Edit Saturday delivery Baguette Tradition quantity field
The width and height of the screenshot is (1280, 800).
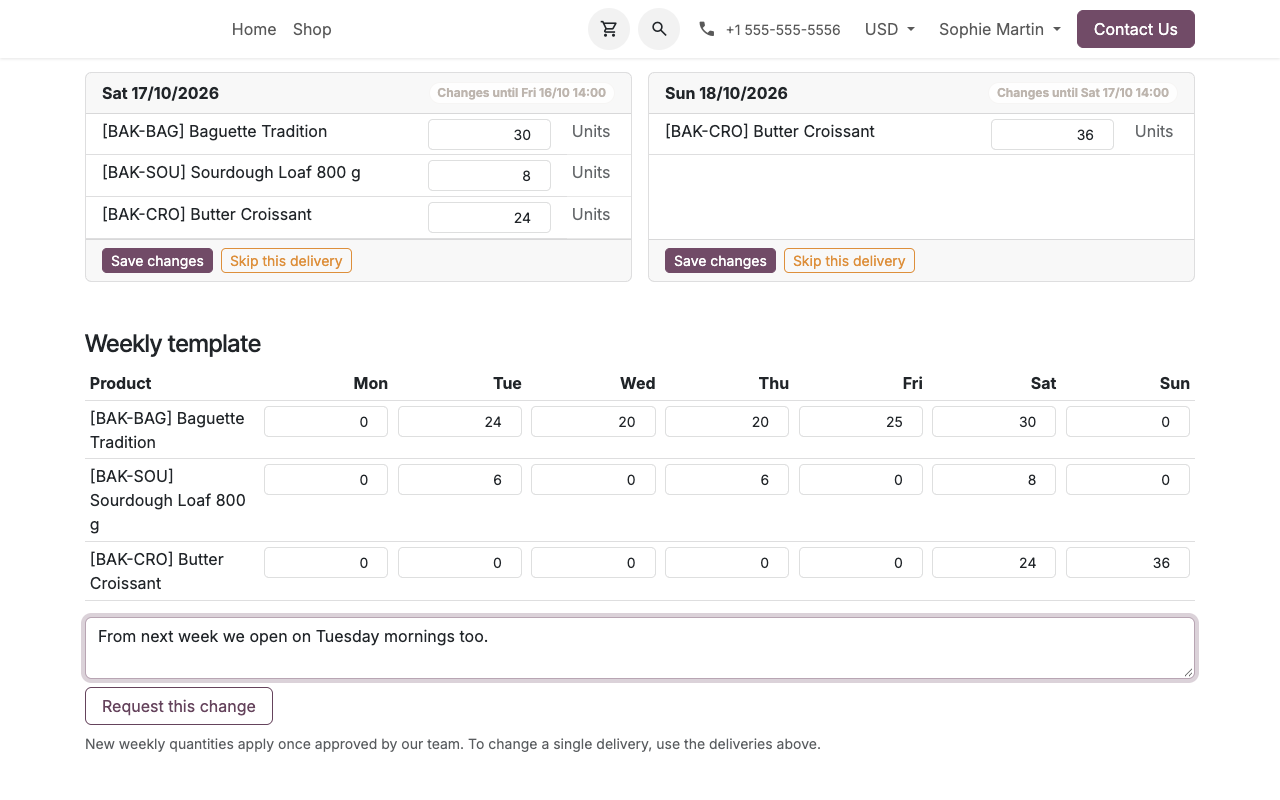[x=489, y=134]
